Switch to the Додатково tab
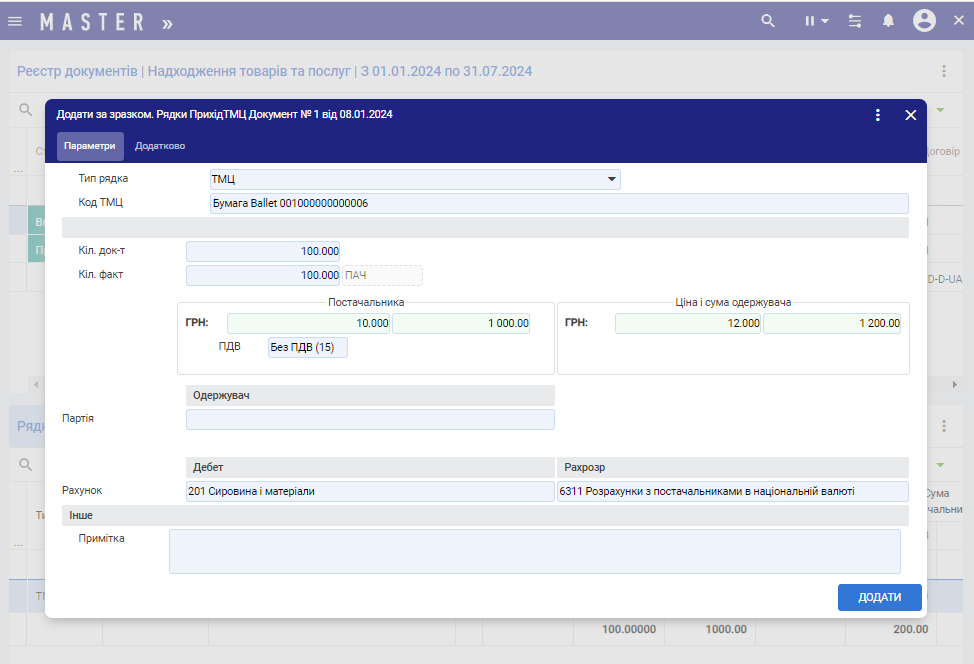The width and height of the screenshot is (974, 664). (160, 146)
